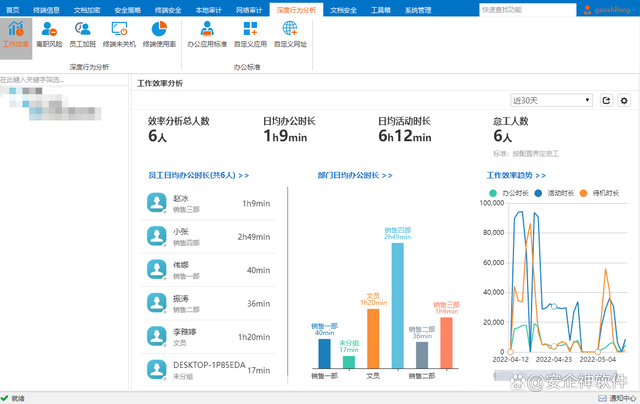The height and width of the screenshot is (404, 640).
Task: Switch to the 文档安全 tab
Action: coord(343,10)
